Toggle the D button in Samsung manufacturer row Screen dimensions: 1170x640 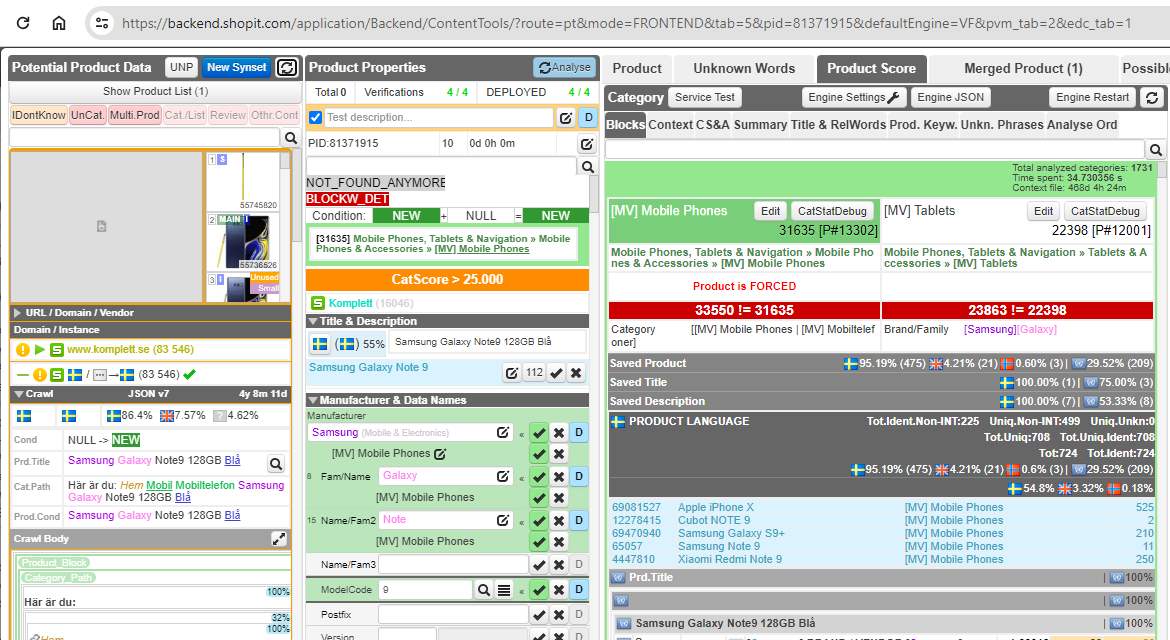click(578, 433)
